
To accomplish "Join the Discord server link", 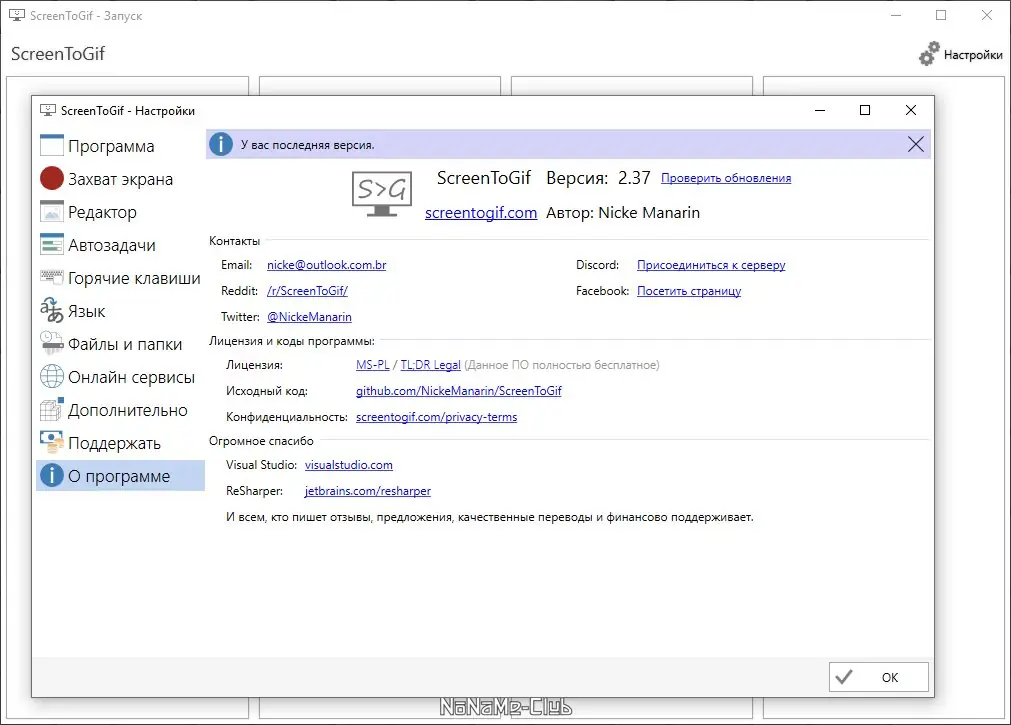I will (710, 264).
